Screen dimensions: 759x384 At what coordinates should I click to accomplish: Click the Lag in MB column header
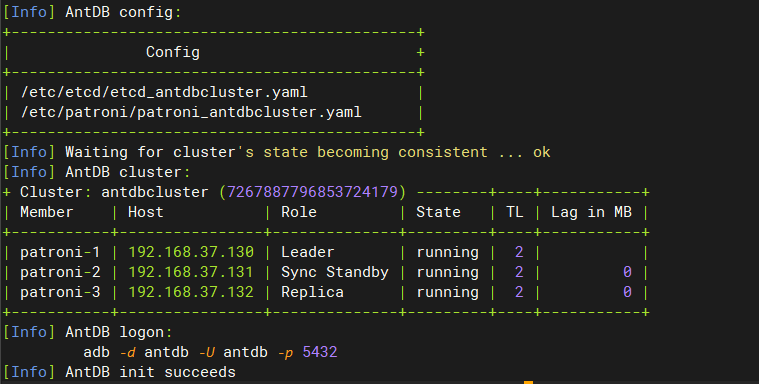point(592,212)
